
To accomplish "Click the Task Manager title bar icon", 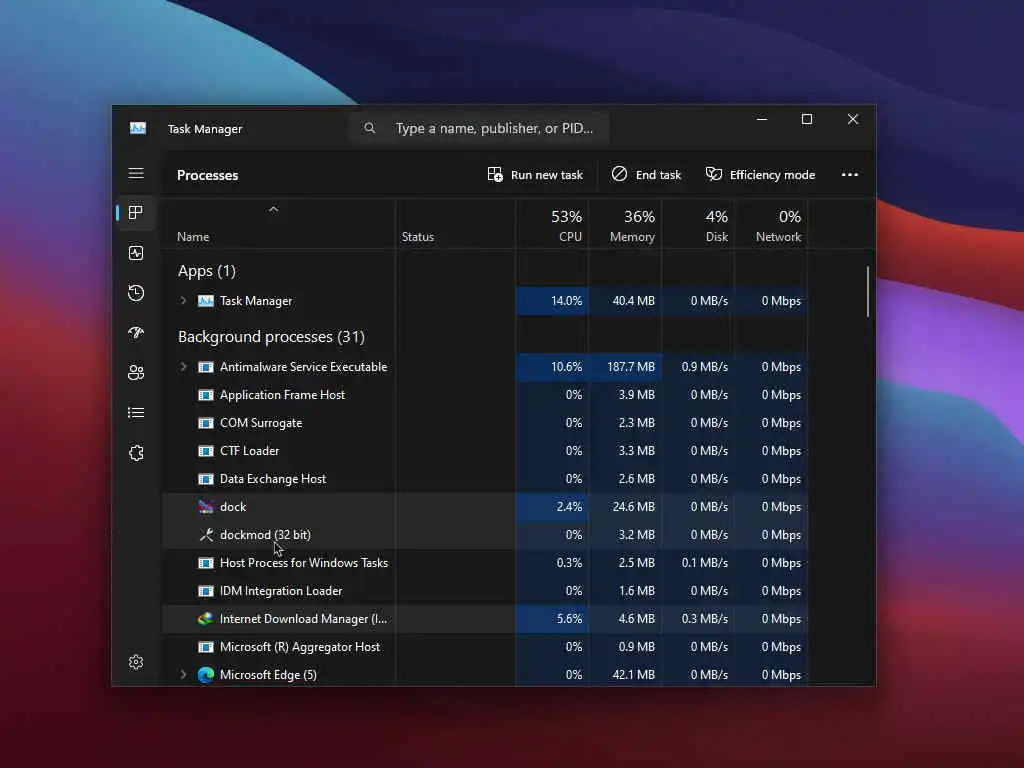I will [138, 128].
